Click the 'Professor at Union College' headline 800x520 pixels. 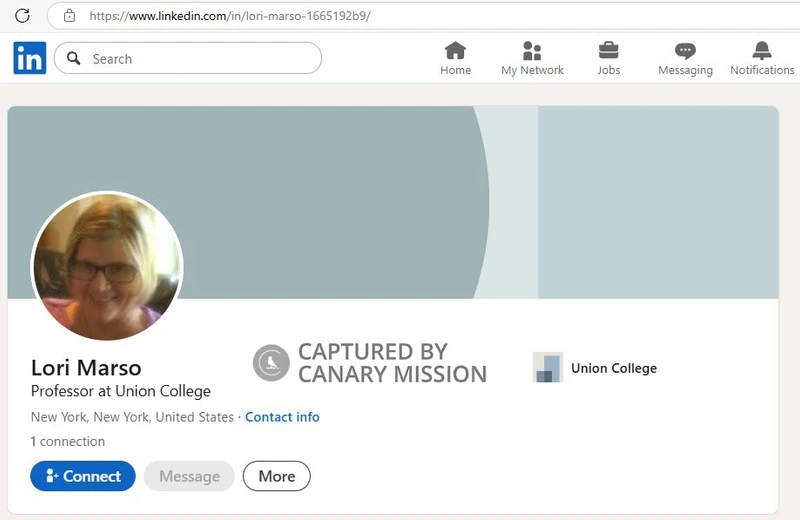coord(120,391)
